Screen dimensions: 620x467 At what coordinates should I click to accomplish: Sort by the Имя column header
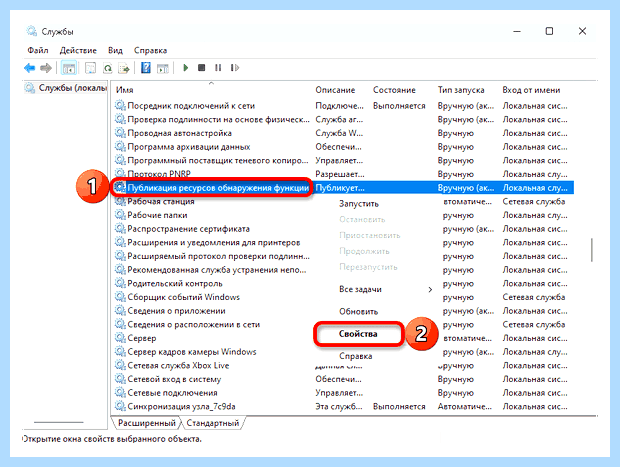[125, 90]
